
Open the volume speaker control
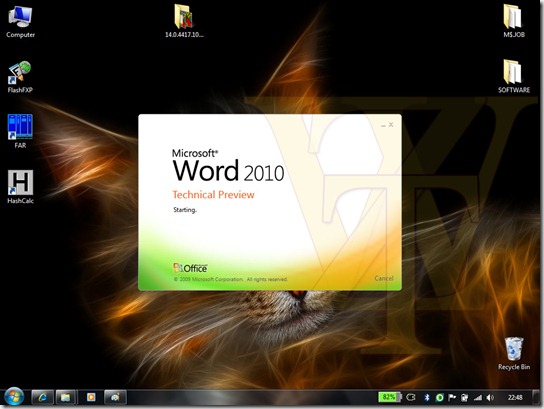click(490, 398)
